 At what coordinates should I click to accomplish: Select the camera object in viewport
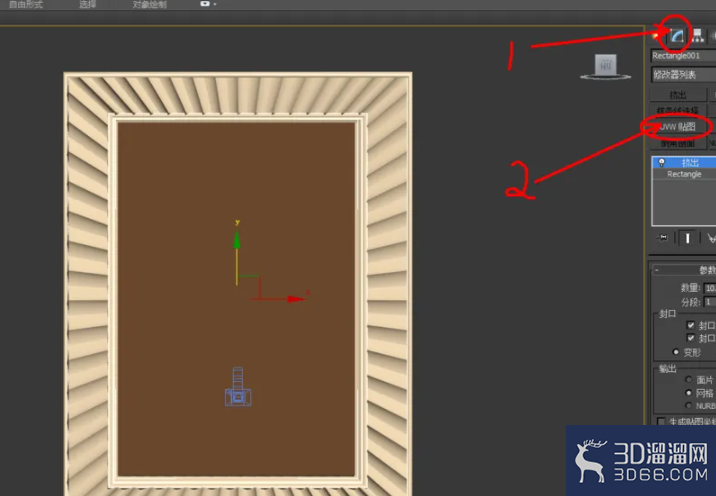click(x=238, y=387)
